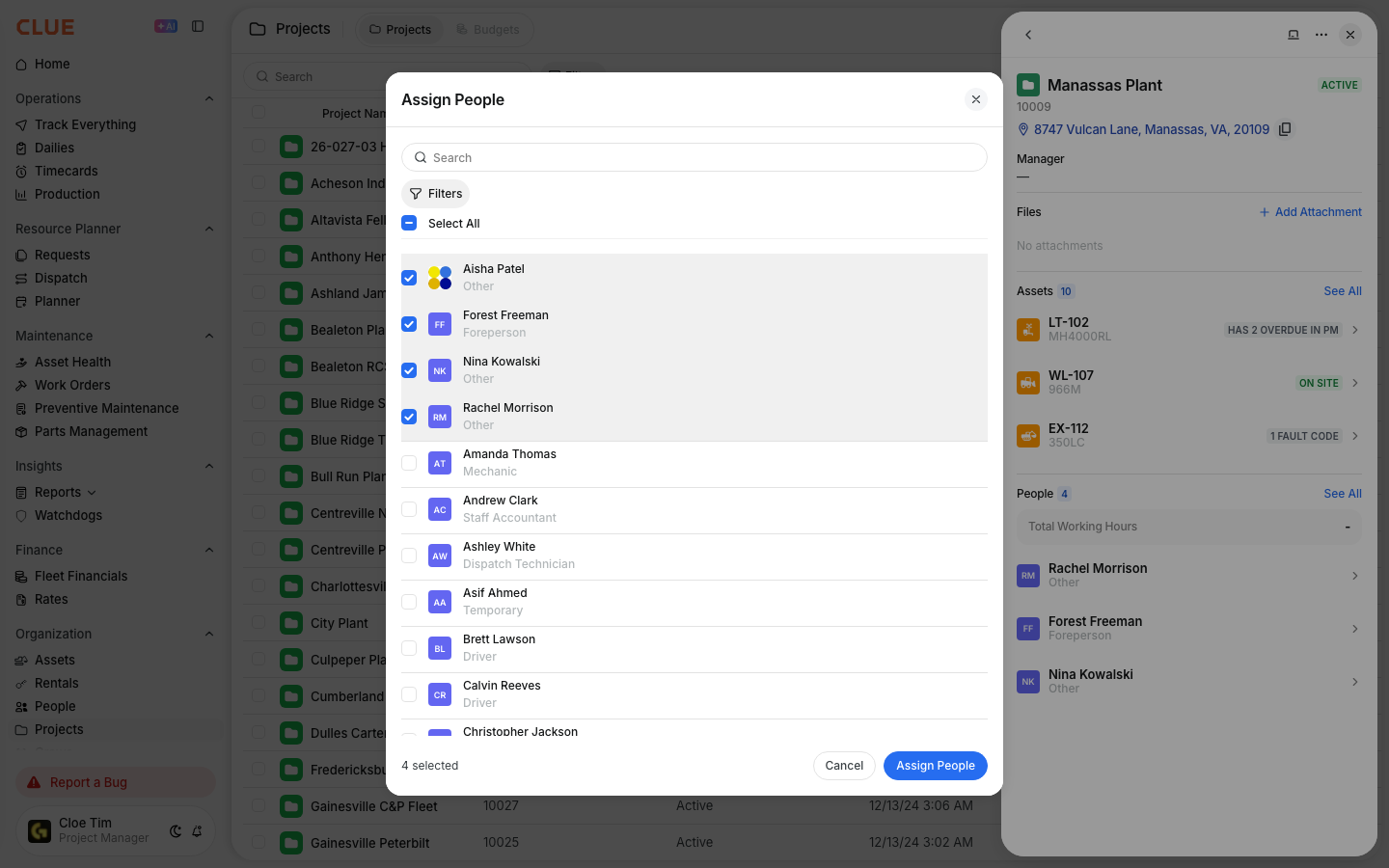Uncheck Nina Kowalski in the list
The image size is (1389, 868).
tap(409, 370)
